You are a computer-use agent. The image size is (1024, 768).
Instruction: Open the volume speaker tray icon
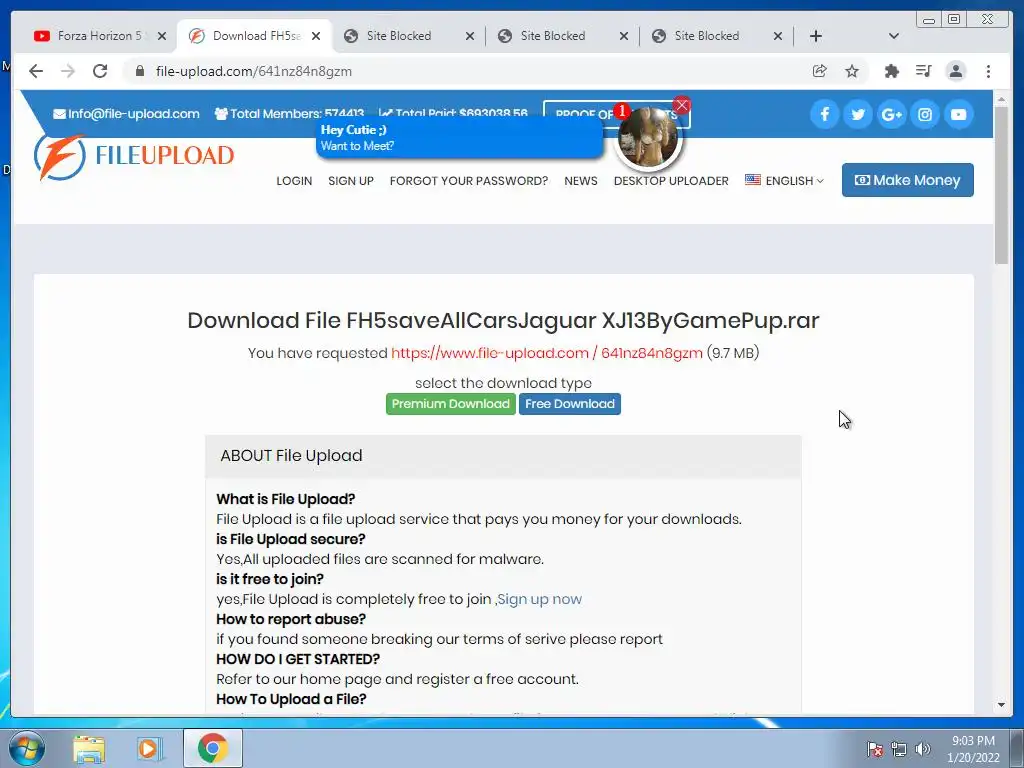tap(922, 749)
